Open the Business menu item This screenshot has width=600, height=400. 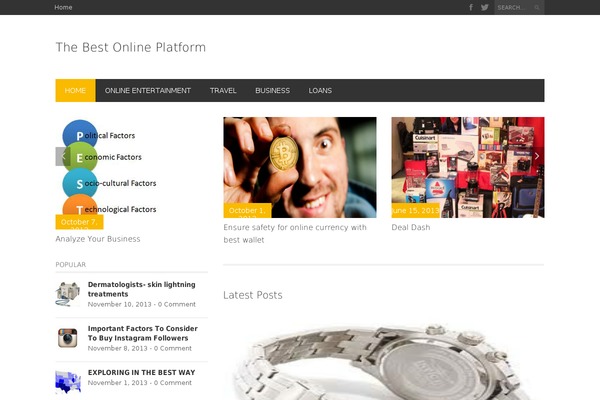(272, 90)
